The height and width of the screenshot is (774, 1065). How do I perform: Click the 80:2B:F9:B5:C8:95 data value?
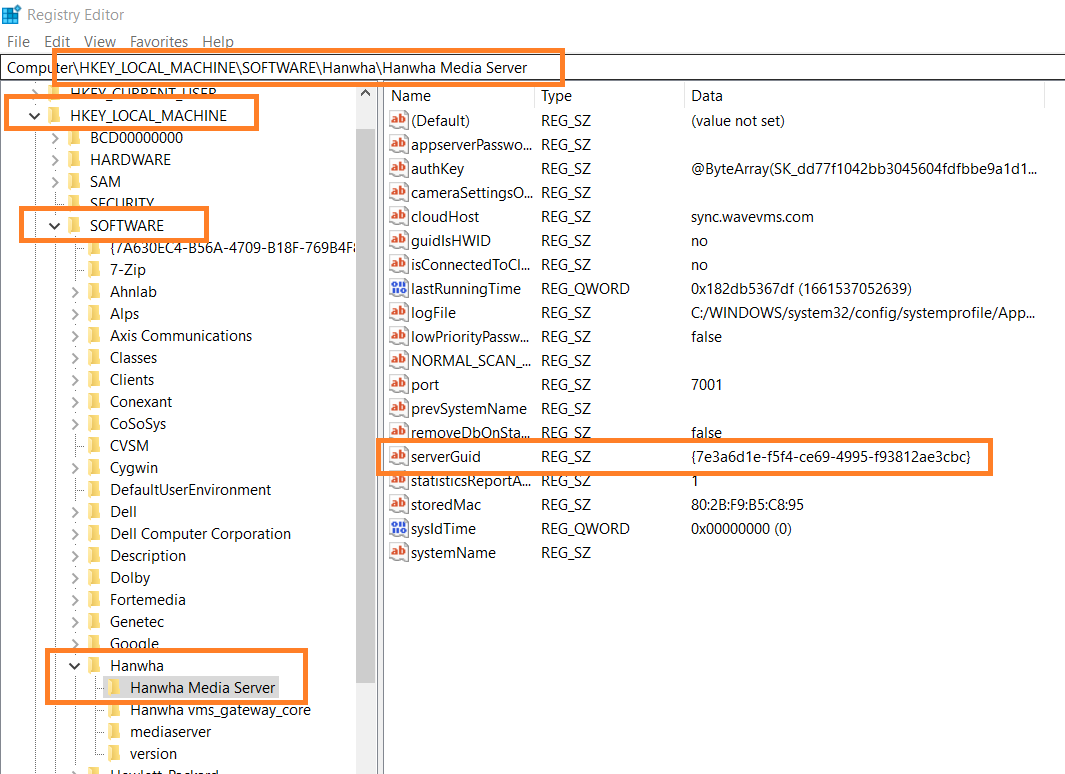(x=747, y=505)
